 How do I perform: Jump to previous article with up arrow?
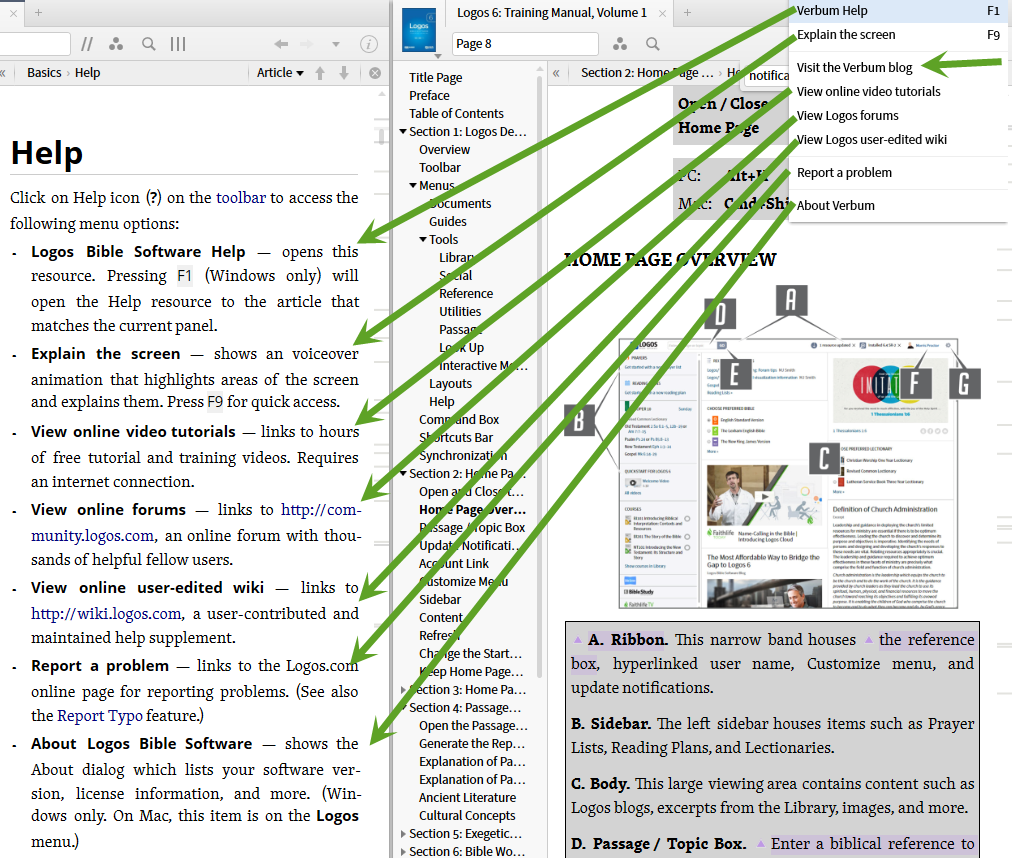pyautogui.click(x=320, y=73)
